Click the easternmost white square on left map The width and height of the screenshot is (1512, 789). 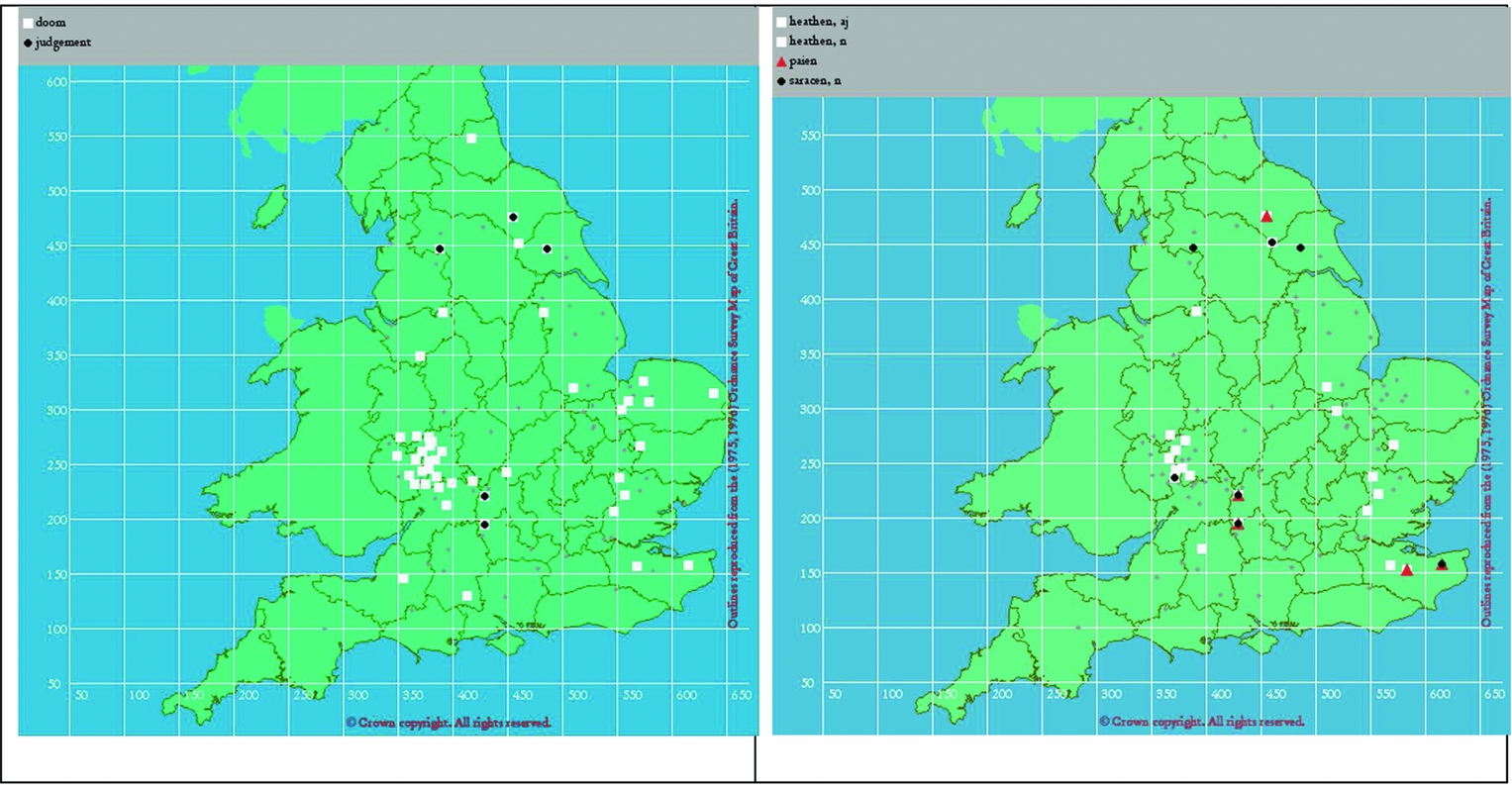[713, 393]
